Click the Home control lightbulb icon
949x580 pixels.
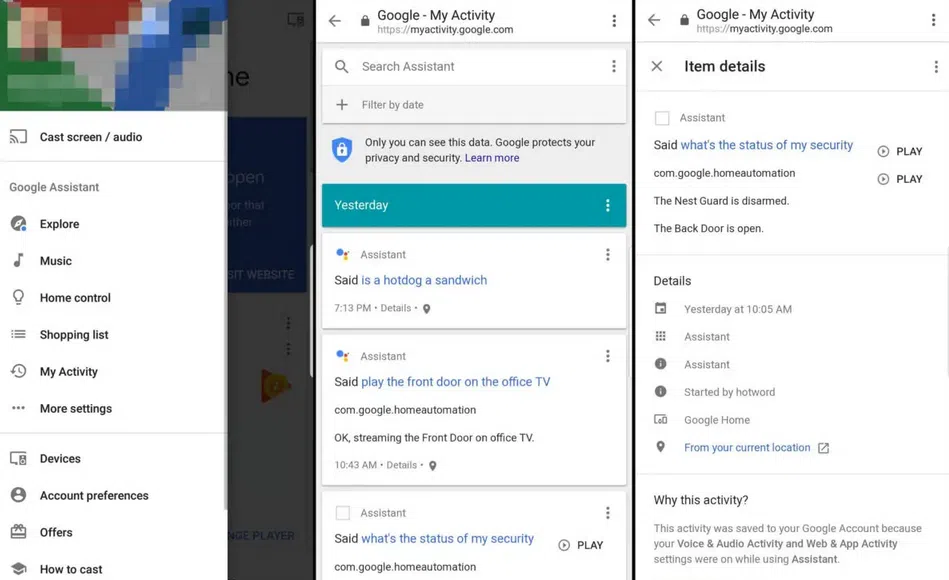click(19, 297)
